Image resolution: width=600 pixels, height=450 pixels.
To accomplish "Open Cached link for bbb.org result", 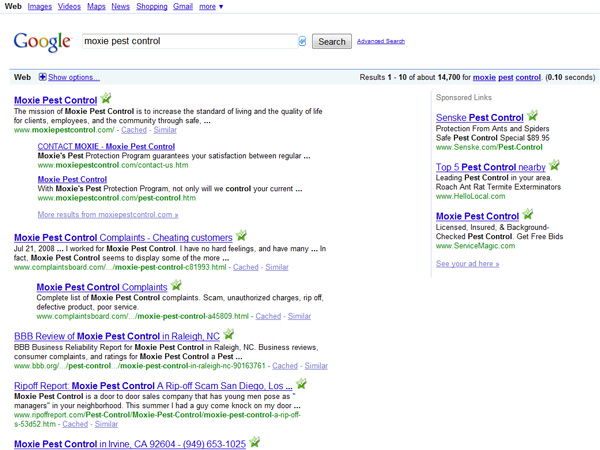I will (x=285, y=366).
